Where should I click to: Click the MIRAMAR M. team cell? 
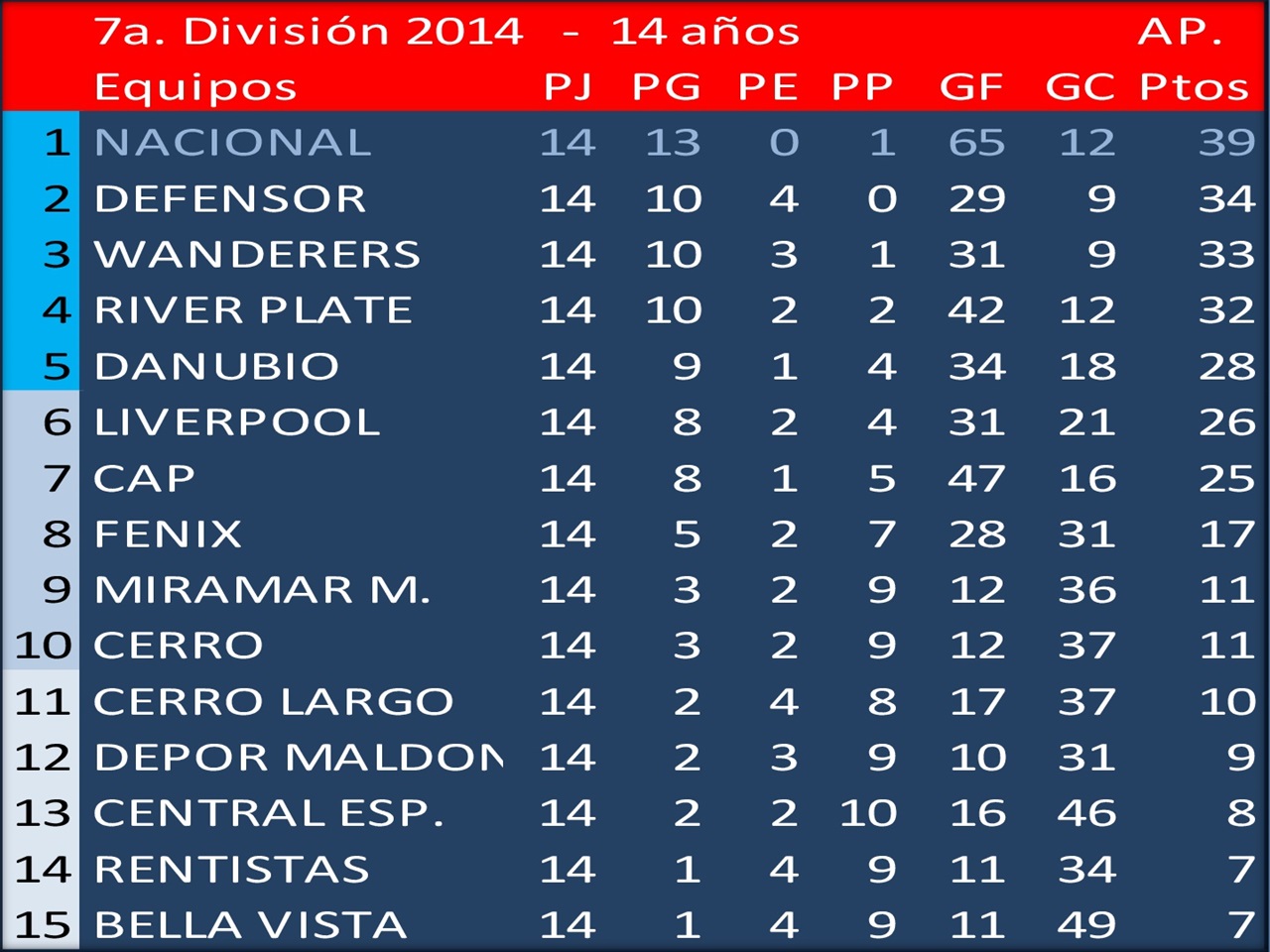(x=262, y=590)
